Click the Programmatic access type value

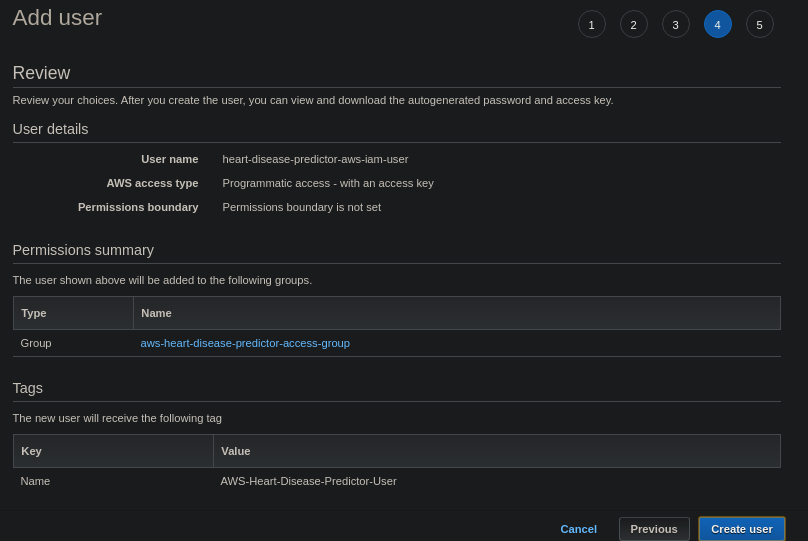[x=328, y=183]
